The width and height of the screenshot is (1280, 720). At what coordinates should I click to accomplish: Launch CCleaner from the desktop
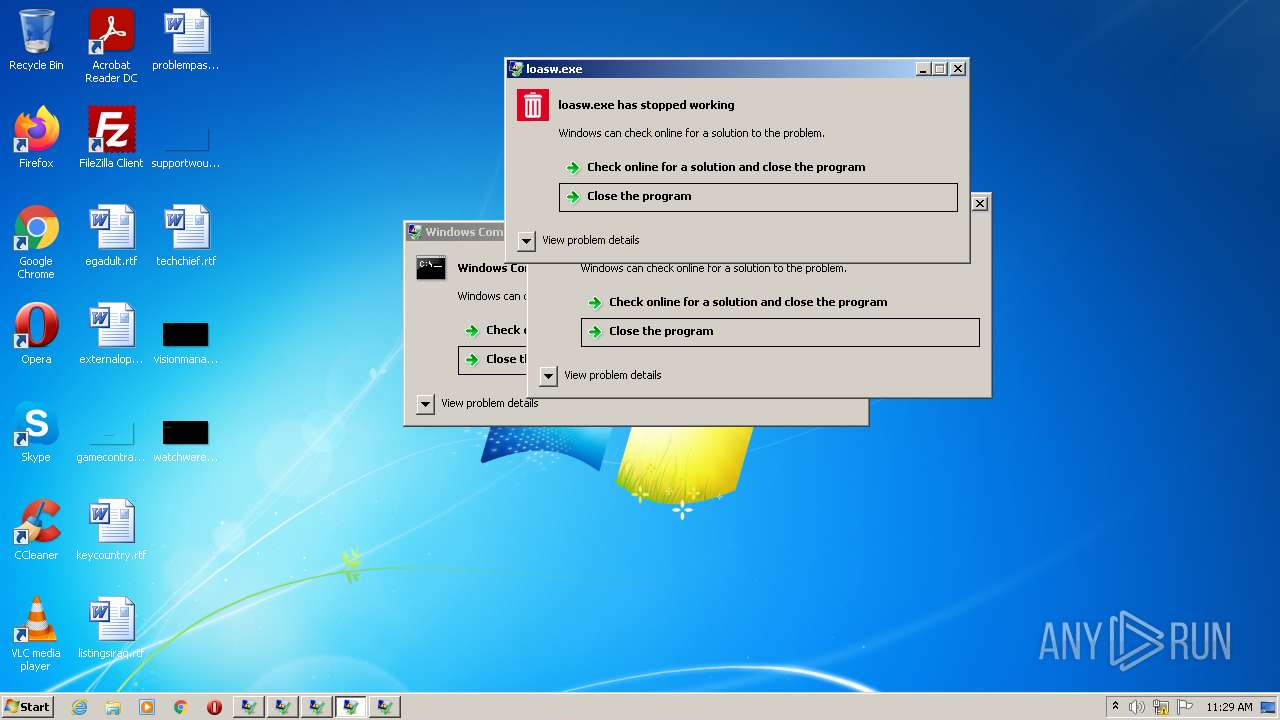click(x=36, y=530)
